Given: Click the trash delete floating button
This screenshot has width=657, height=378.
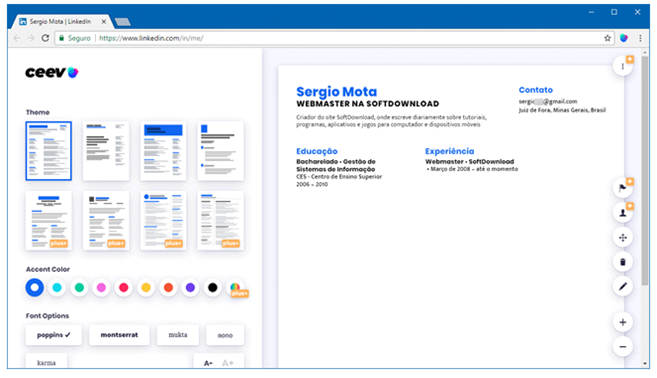Looking at the screenshot, I should coord(623,262).
